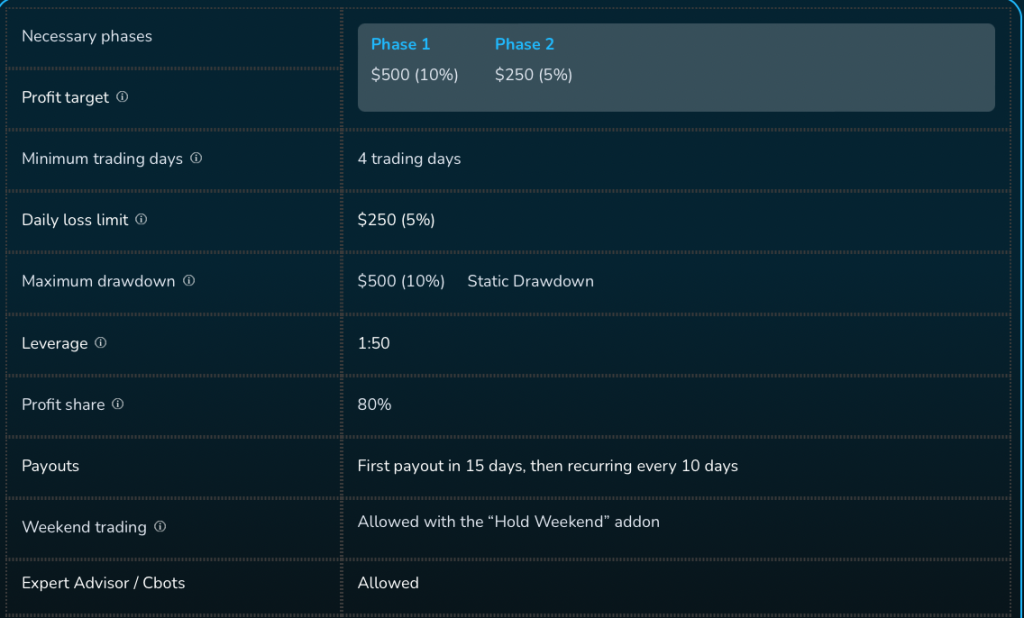The height and width of the screenshot is (618, 1024).
Task: Click the 80% profit share value
Action: tap(374, 405)
